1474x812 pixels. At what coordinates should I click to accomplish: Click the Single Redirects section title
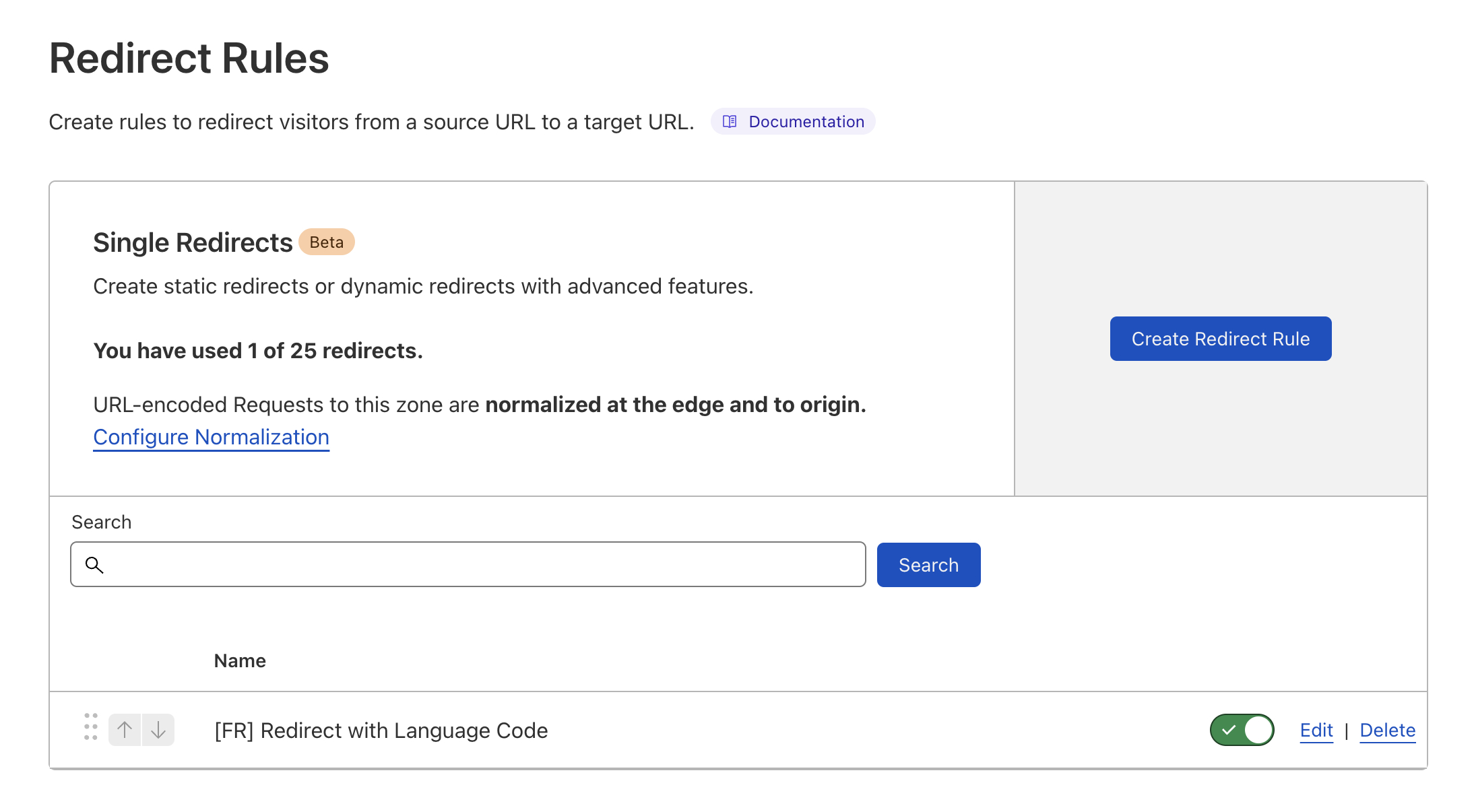pyautogui.click(x=193, y=242)
